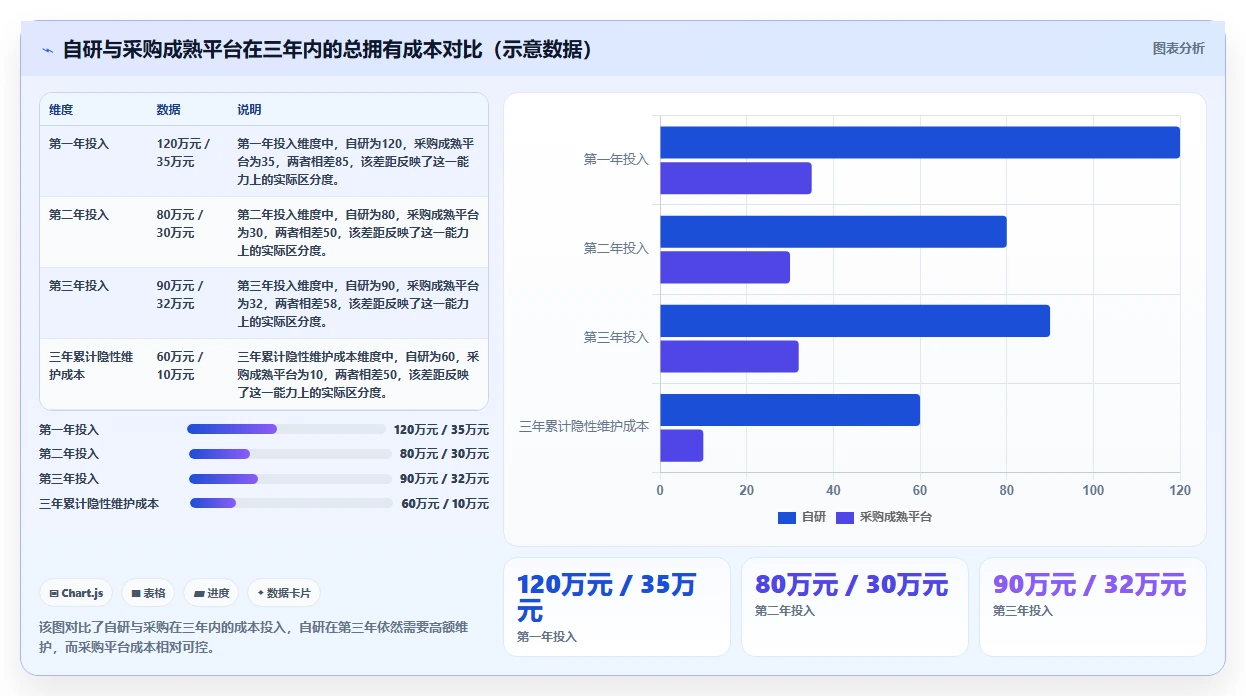This screenshot has width=1246, height=696.
Task: Click the 自研 legend label
Action: 814,517
